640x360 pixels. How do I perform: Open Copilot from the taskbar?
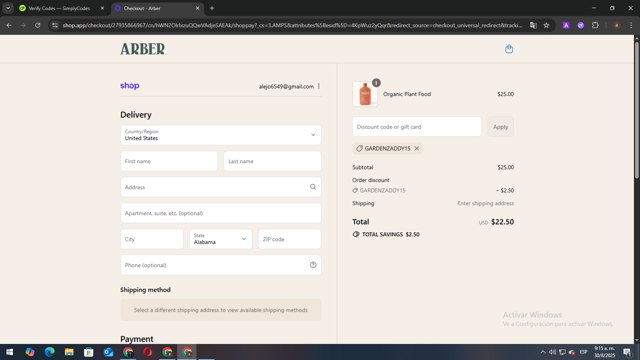pyautogui.click(x=29, y=352)
